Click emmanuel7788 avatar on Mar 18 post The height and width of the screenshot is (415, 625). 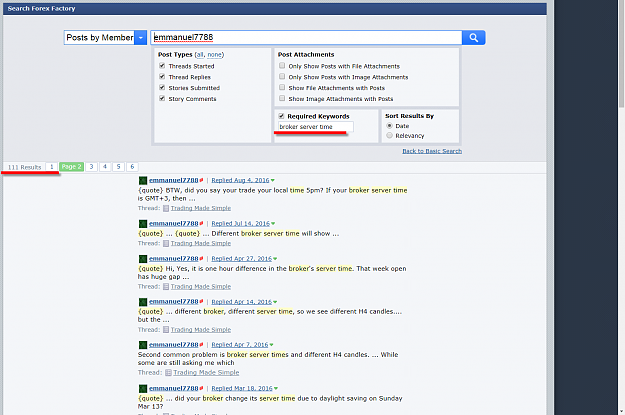[143, 388]
